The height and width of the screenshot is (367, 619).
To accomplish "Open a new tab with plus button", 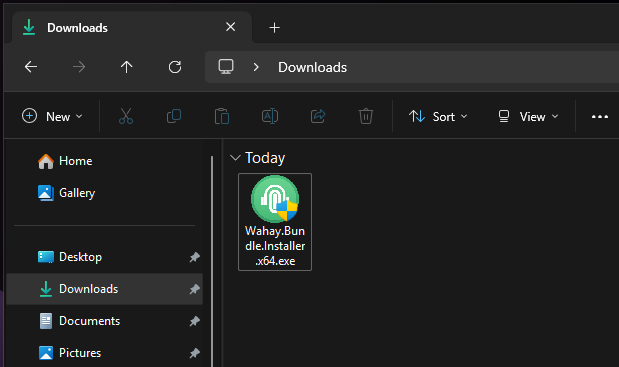I will tap(274, 28).
